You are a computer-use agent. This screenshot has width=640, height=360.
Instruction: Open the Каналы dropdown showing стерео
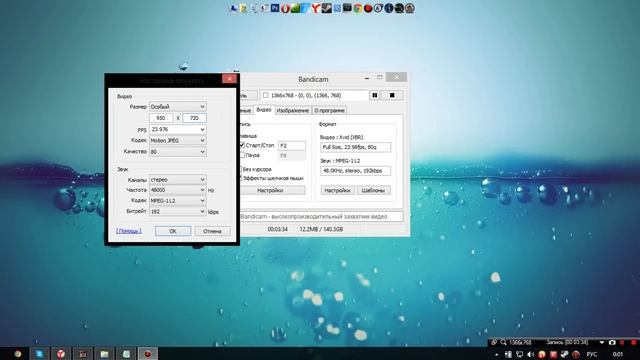click(x=178, y=180)
